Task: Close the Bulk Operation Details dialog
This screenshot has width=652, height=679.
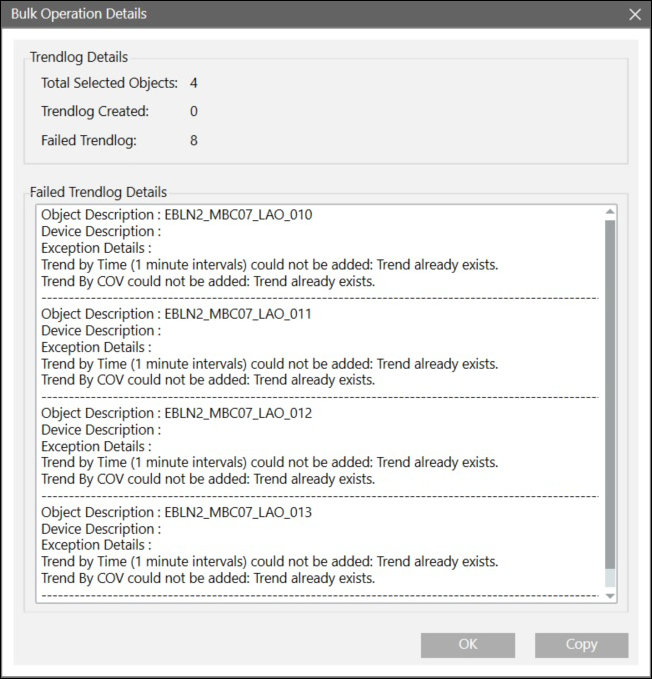Action: tap(634, 14)
